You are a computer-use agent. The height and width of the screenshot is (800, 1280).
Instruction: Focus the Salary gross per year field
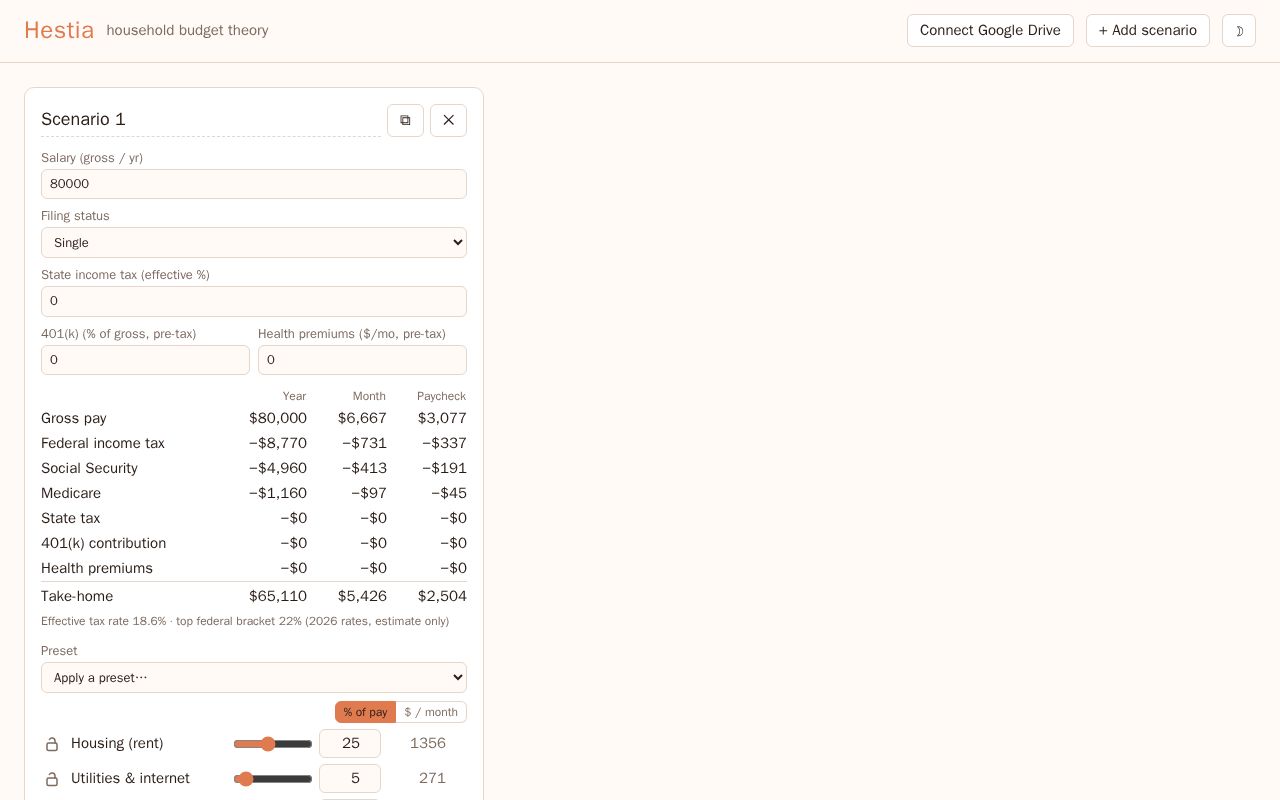254,184
